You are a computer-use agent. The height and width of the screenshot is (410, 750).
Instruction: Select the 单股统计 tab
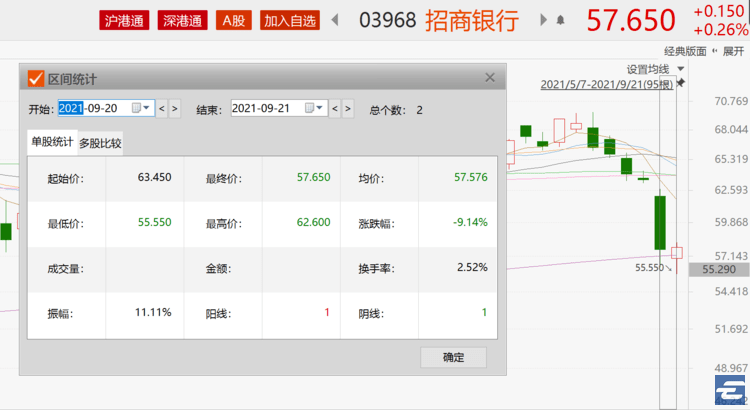point(52,142)
